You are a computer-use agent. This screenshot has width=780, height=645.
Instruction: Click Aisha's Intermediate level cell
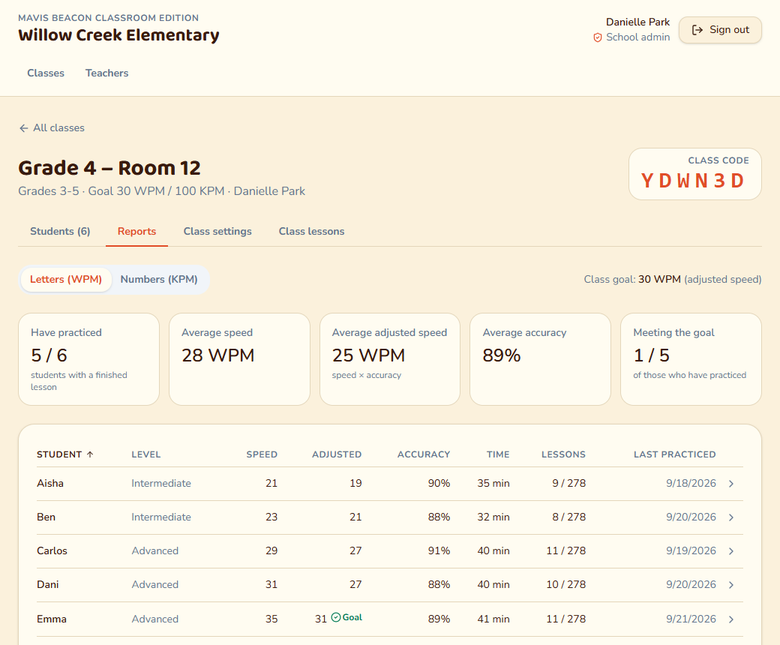click(161, 483)
